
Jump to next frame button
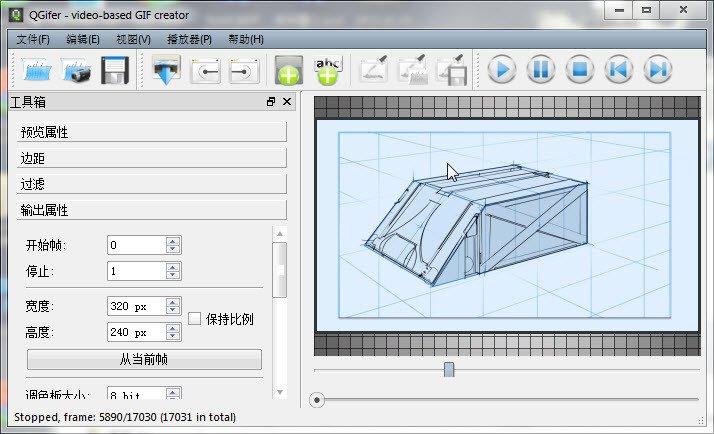tap(657, 70)
